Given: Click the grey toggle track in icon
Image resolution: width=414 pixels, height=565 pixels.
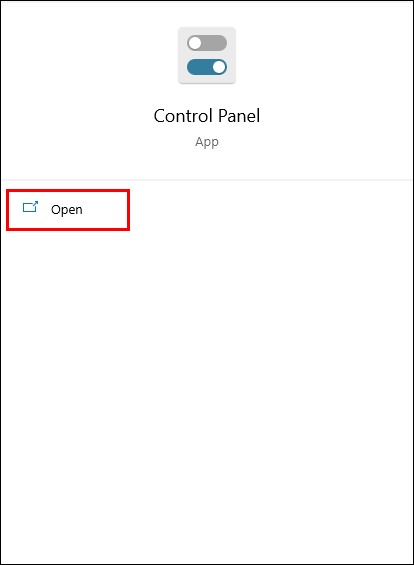Looking at the screenshot, I should pos(207,43).
